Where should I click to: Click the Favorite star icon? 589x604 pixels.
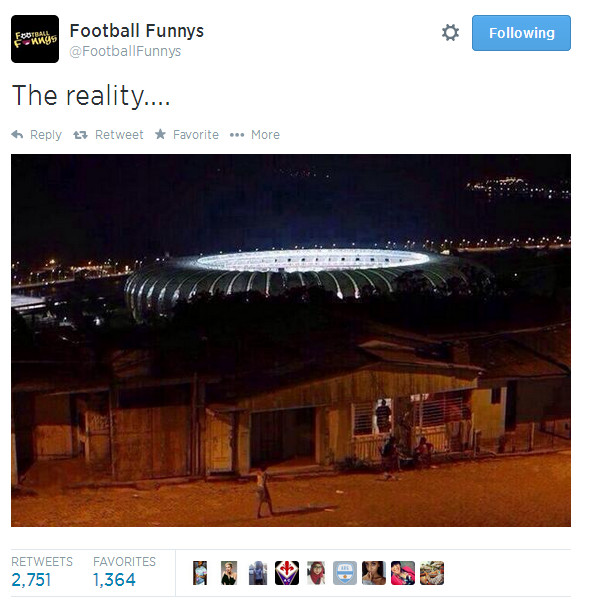click(x=160, y=134)
